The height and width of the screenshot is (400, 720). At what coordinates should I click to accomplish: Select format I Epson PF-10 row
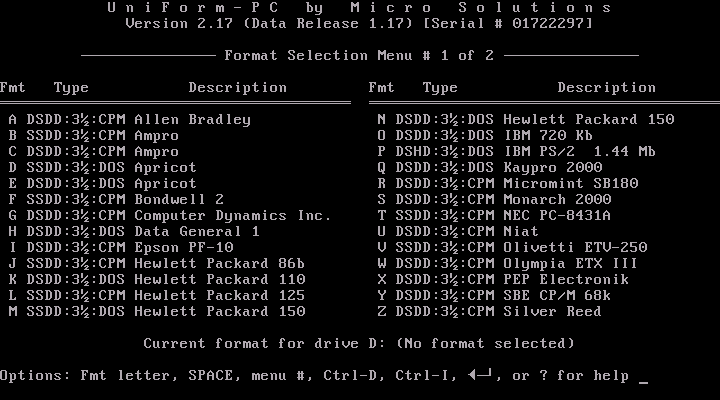[x=121, y=248]
